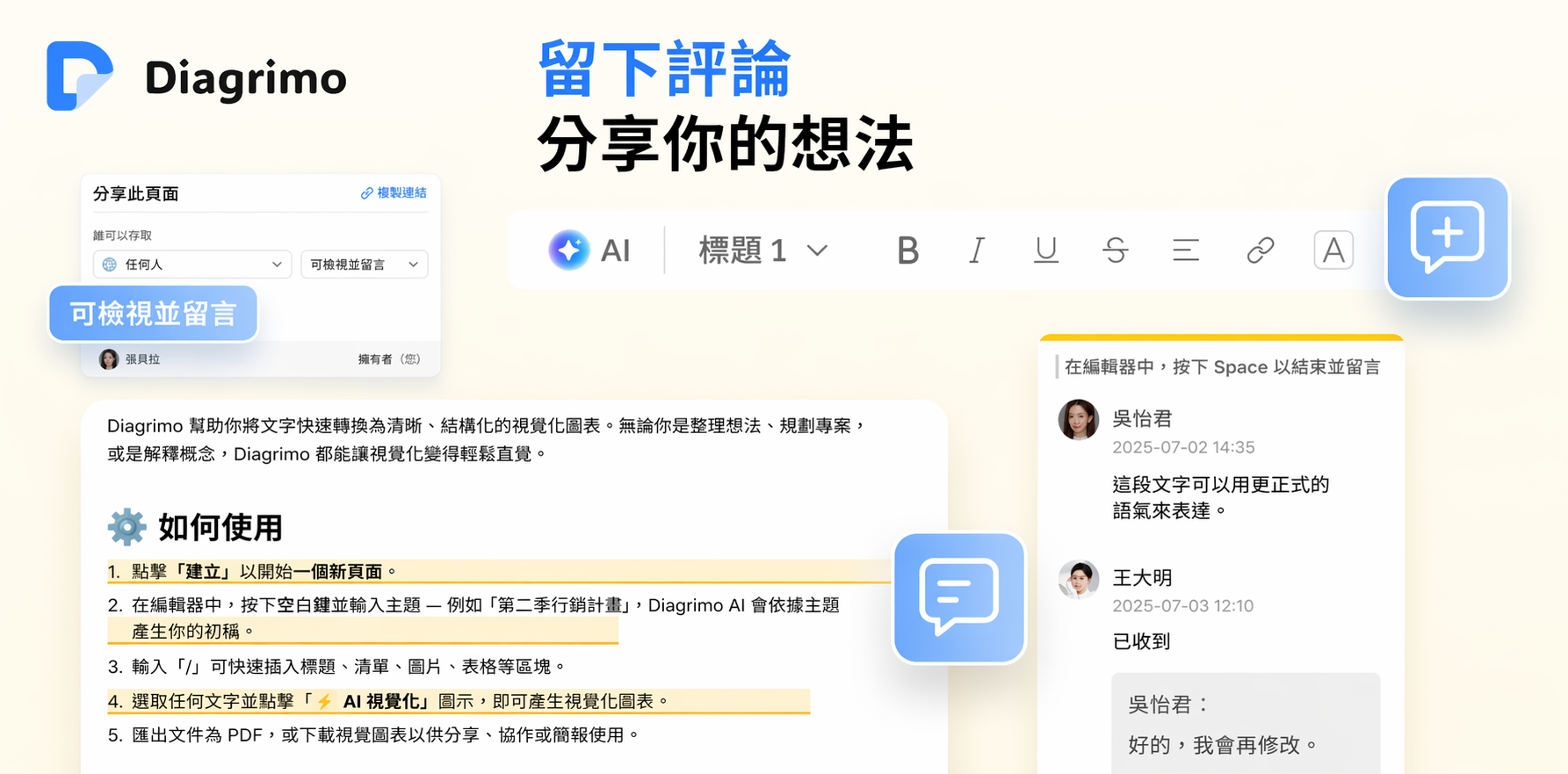Click commenter name 吳怡君 above the first comment
Image resolution: width=1568 pixels, height=774 pixels.
click(1142, 418)
